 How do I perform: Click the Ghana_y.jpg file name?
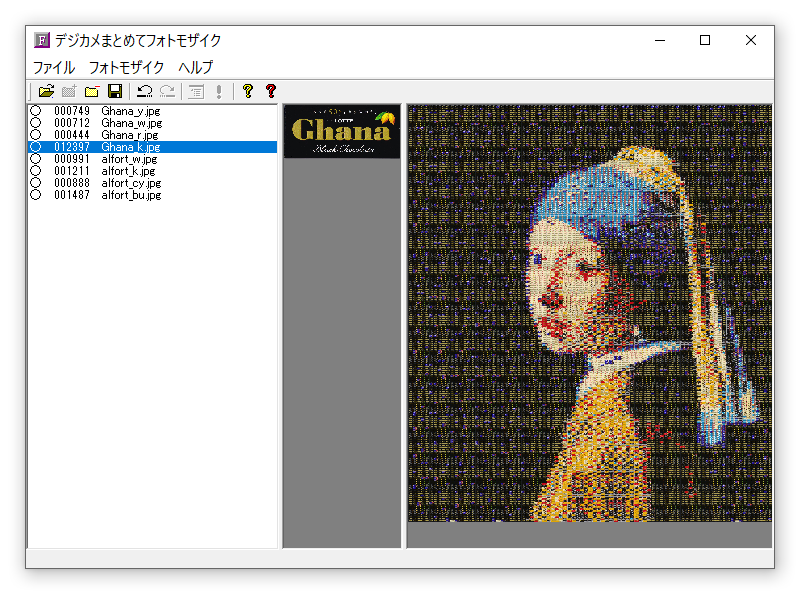click(x=131, y=111)
